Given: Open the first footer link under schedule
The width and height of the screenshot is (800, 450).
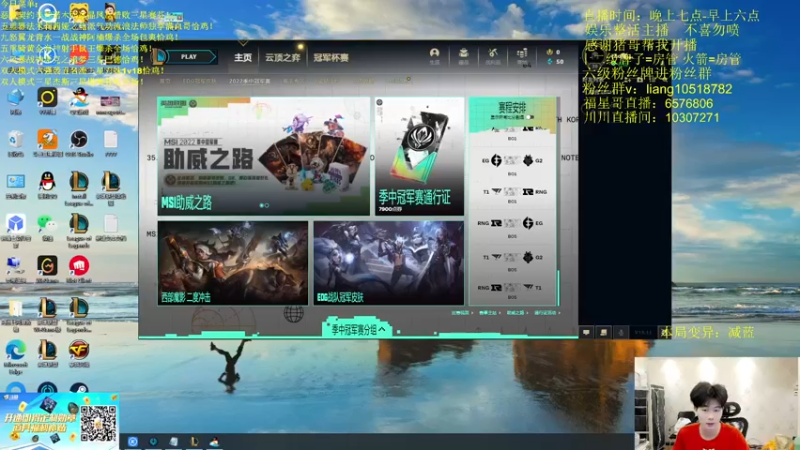Looking at the screenshot, I should point(462,313).
